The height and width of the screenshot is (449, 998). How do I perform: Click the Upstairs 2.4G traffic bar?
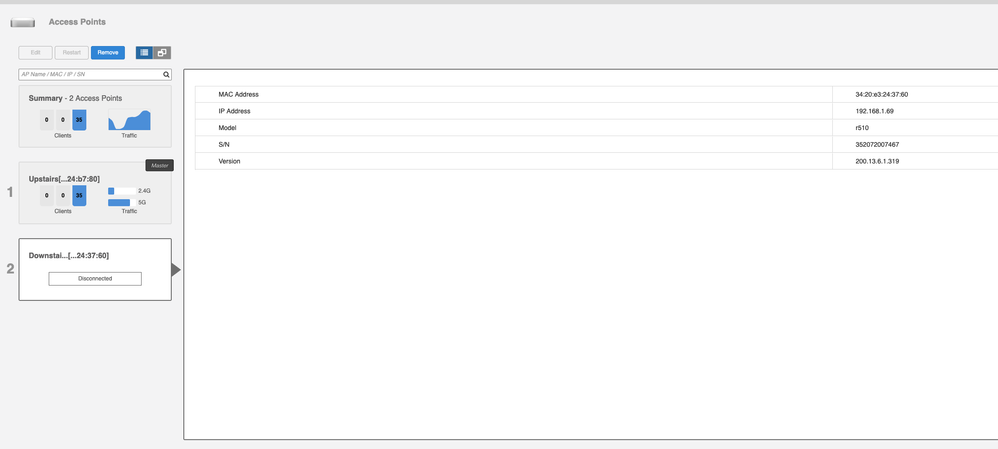click(121, 190)
